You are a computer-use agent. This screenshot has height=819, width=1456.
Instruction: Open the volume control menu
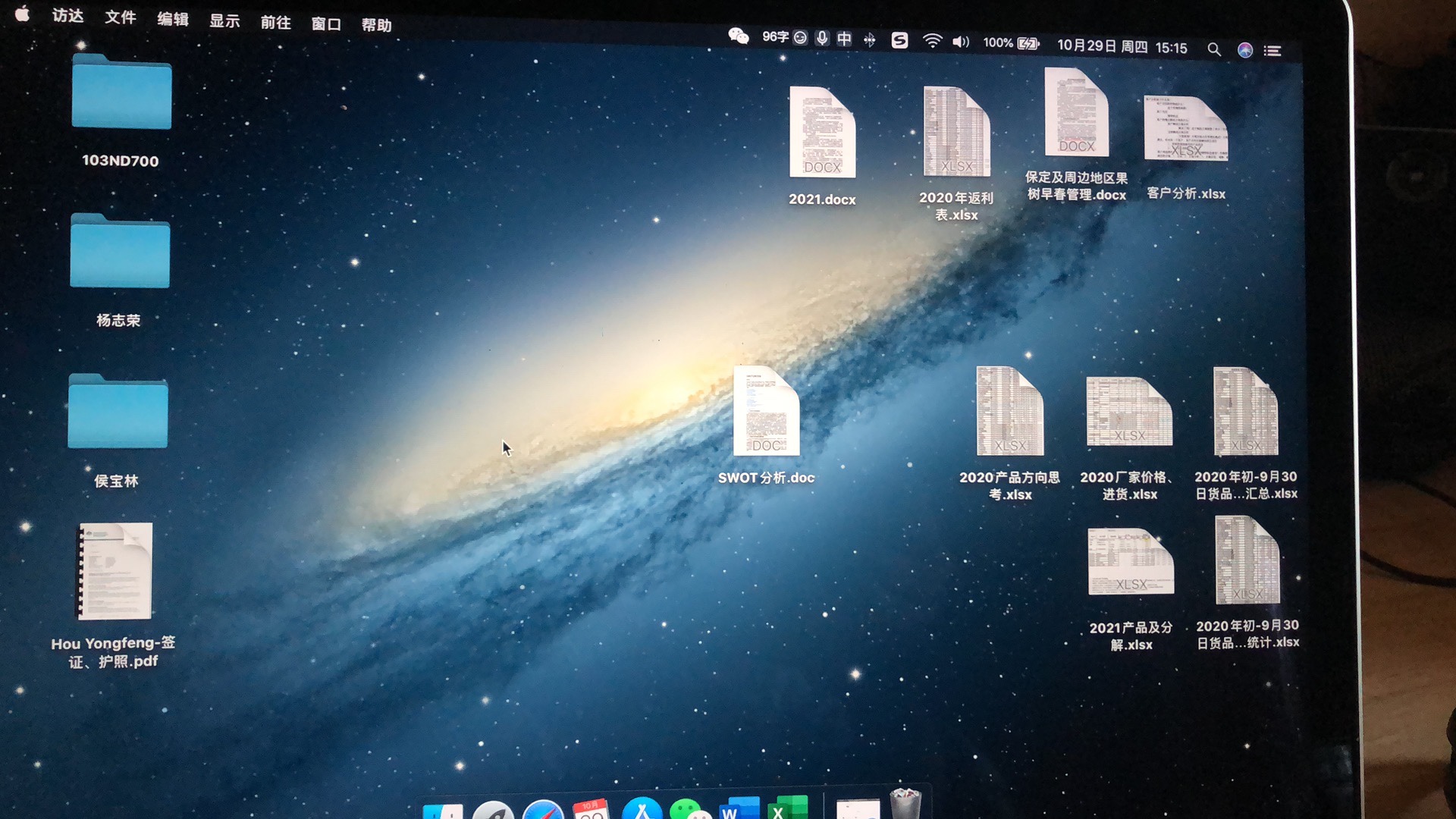pos(960,42)
